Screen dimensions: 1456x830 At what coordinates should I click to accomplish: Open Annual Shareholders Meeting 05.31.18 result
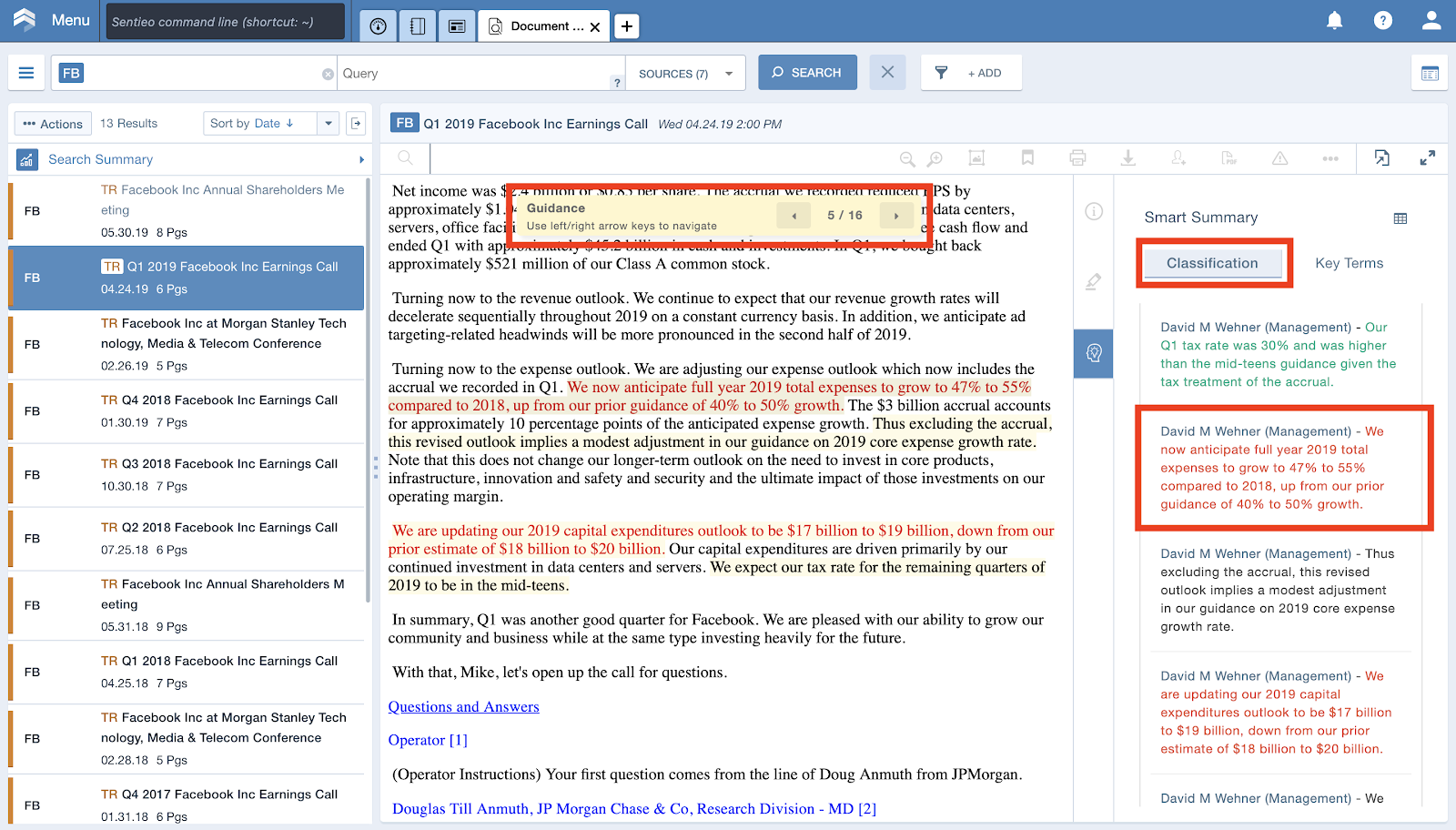click(x=187, y=605)
